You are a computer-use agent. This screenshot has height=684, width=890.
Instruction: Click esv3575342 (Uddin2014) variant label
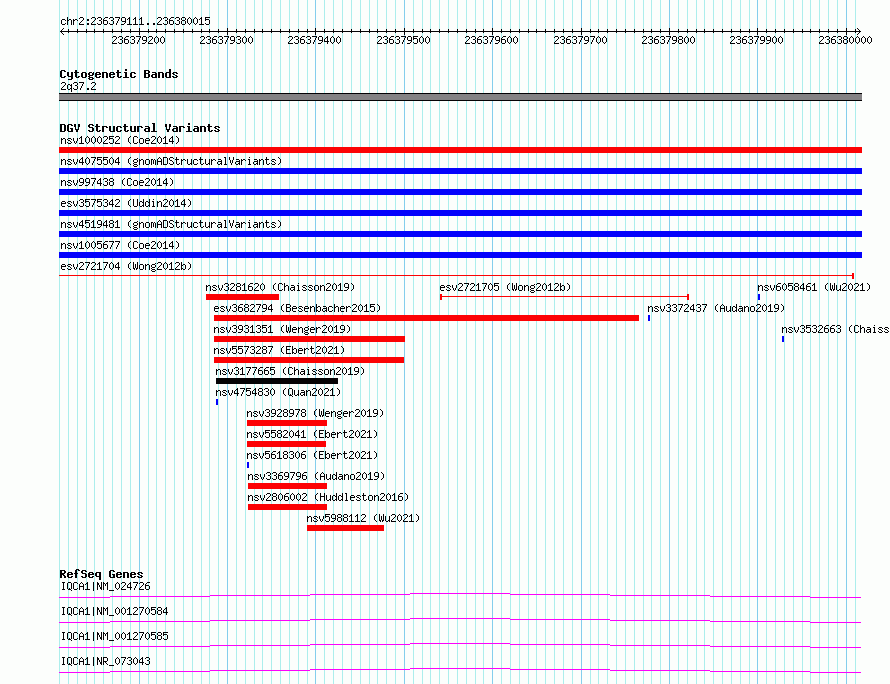pos(126,203)
